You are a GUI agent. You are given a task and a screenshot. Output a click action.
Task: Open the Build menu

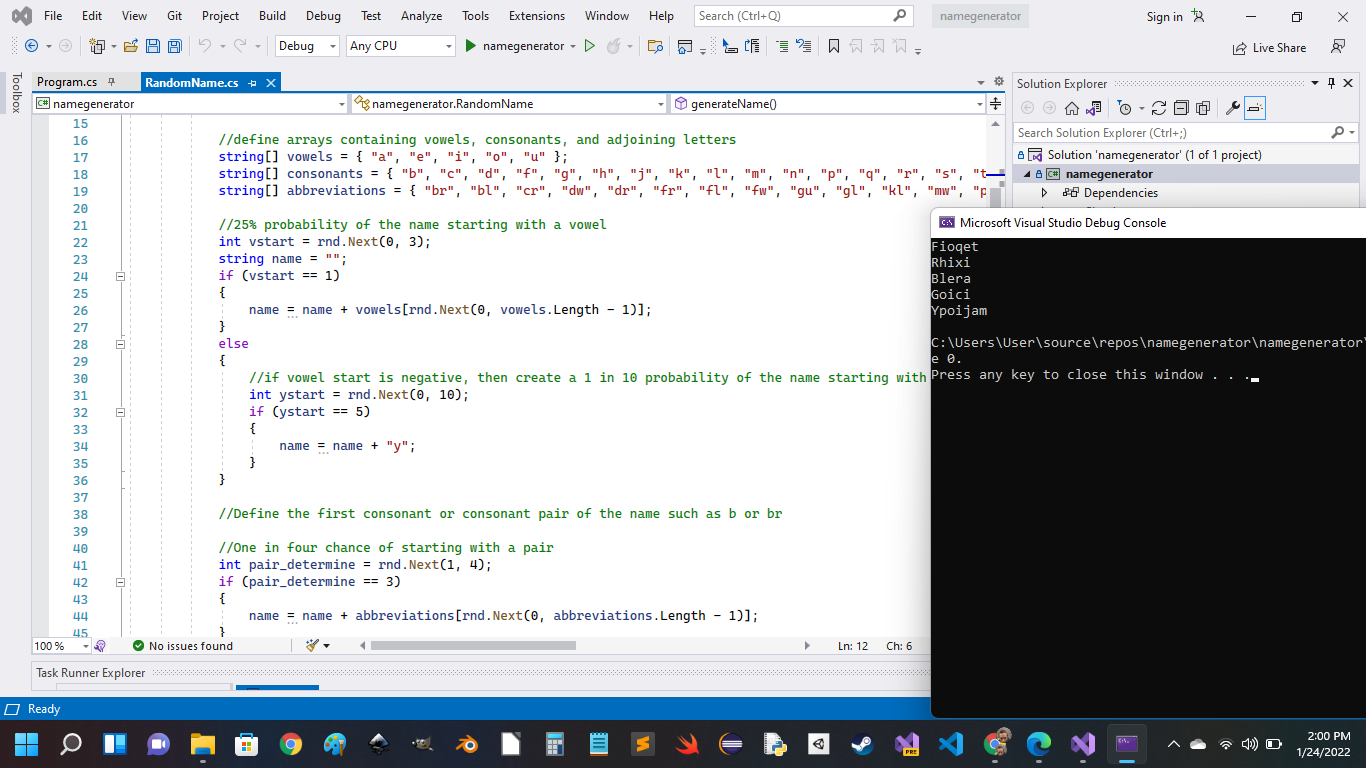click(x=272, y=16)
